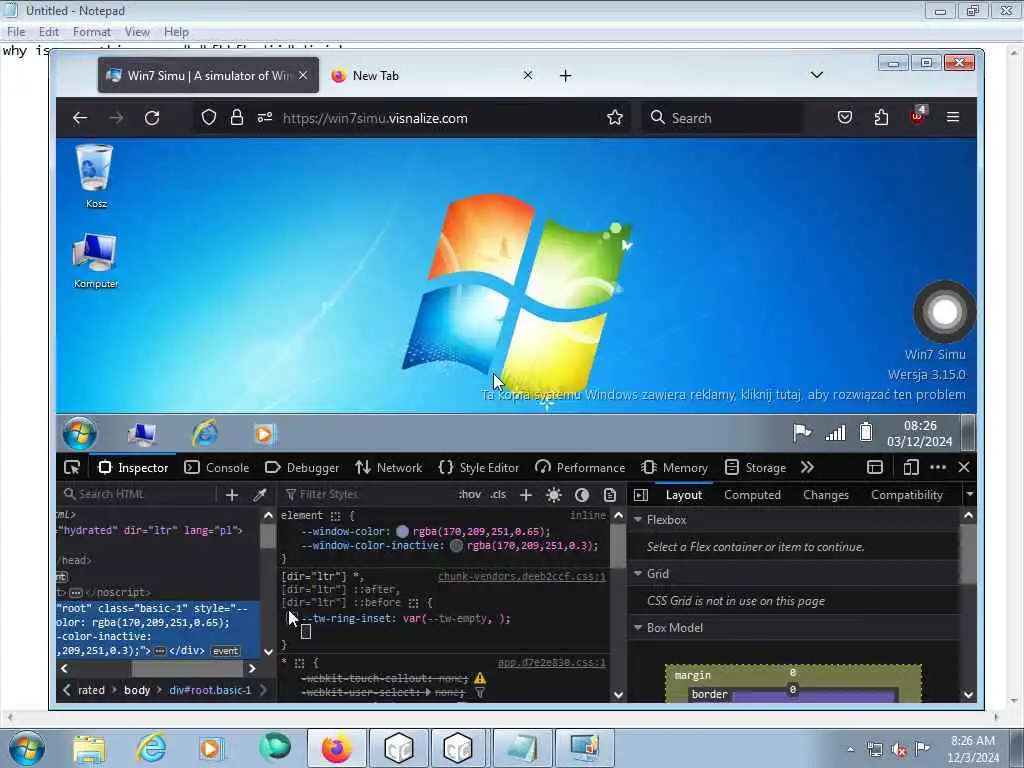This screenshot has height=768, width=1024.
Task: Open app.d7e2e830.css source link
Action: tap(552, 663)
